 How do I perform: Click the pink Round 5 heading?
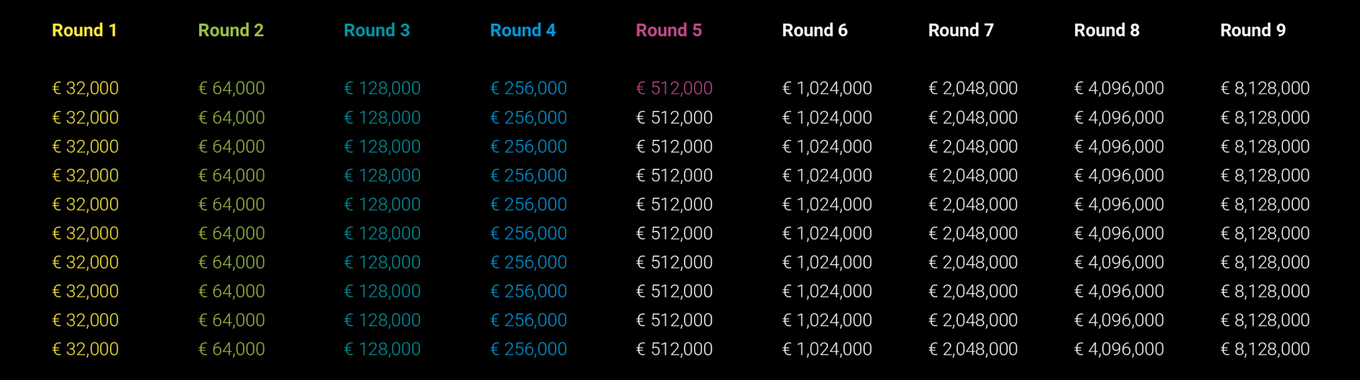(x=669, y=30)
